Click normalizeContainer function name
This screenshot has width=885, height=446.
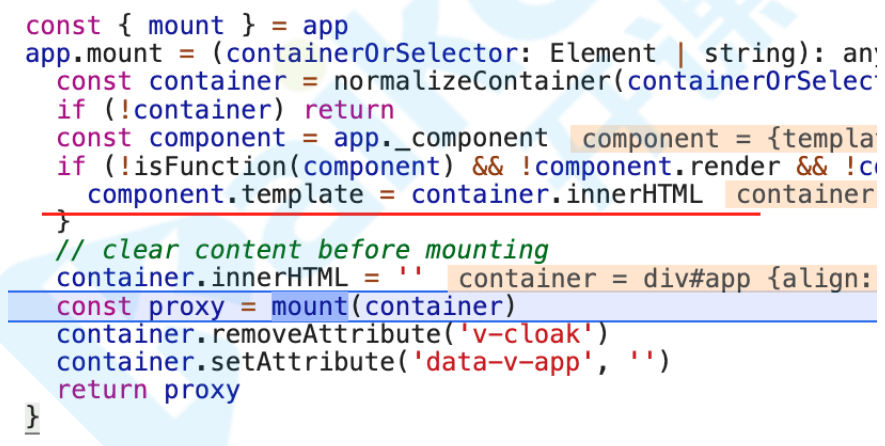(472, 82)
